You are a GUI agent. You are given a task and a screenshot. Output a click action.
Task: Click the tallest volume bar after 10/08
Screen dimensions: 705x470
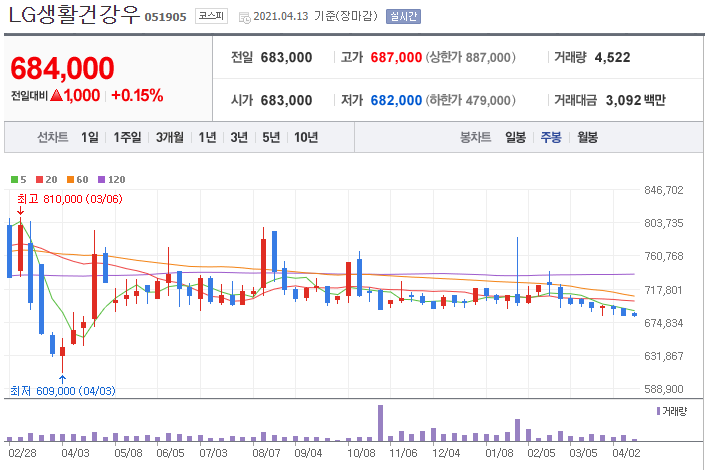(x=380, y=423)
